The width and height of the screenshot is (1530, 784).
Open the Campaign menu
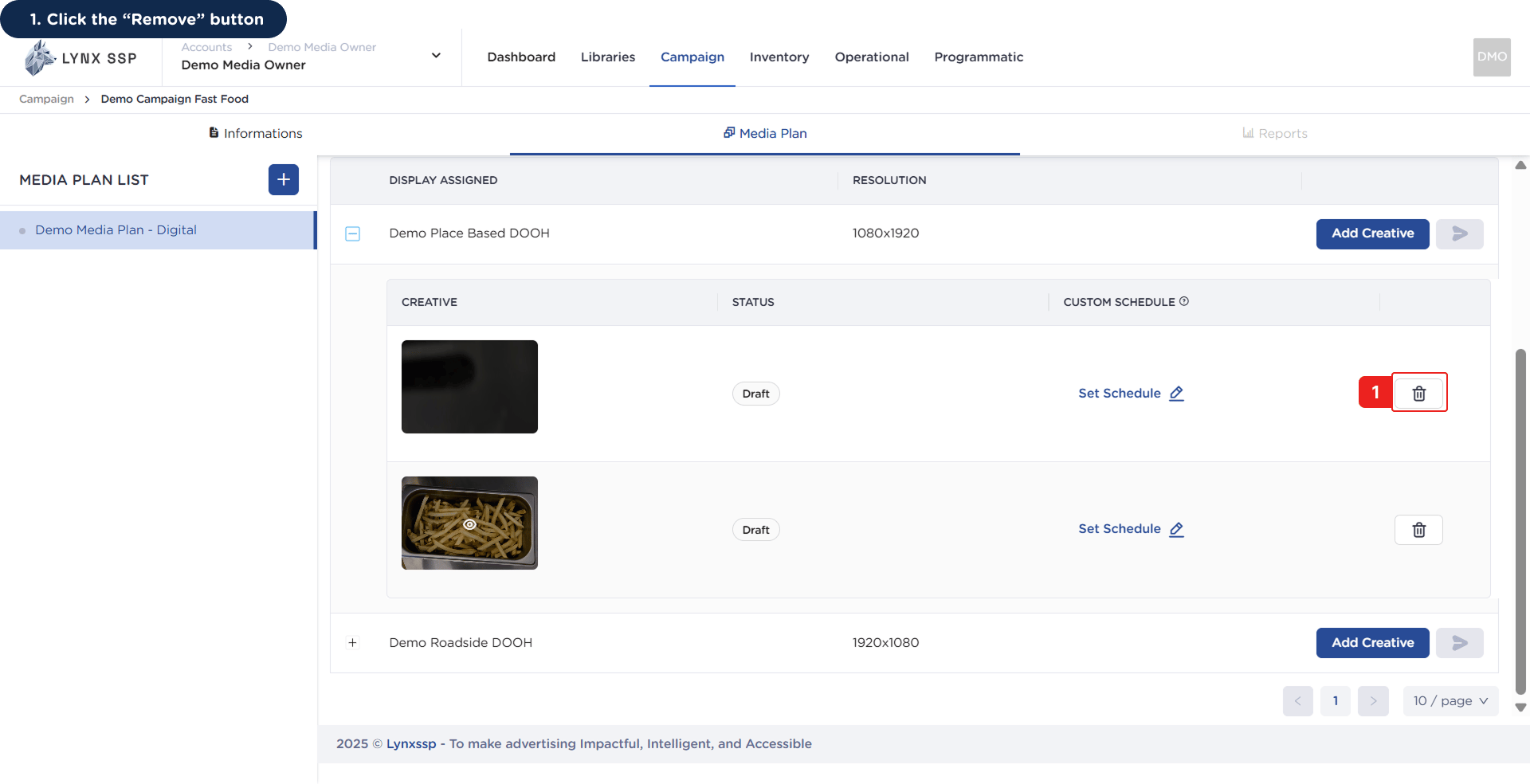click(x=692, y=57)
